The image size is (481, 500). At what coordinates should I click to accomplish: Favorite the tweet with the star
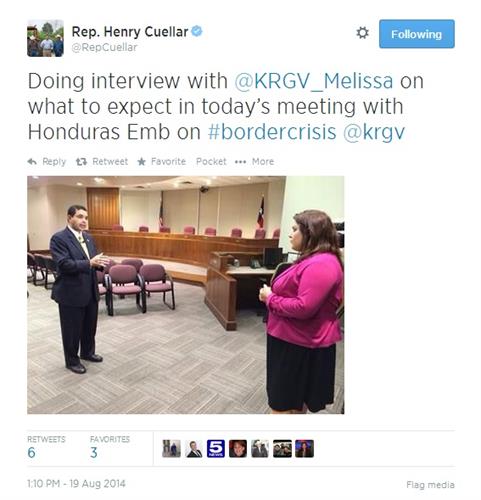[x=162, y=162]
